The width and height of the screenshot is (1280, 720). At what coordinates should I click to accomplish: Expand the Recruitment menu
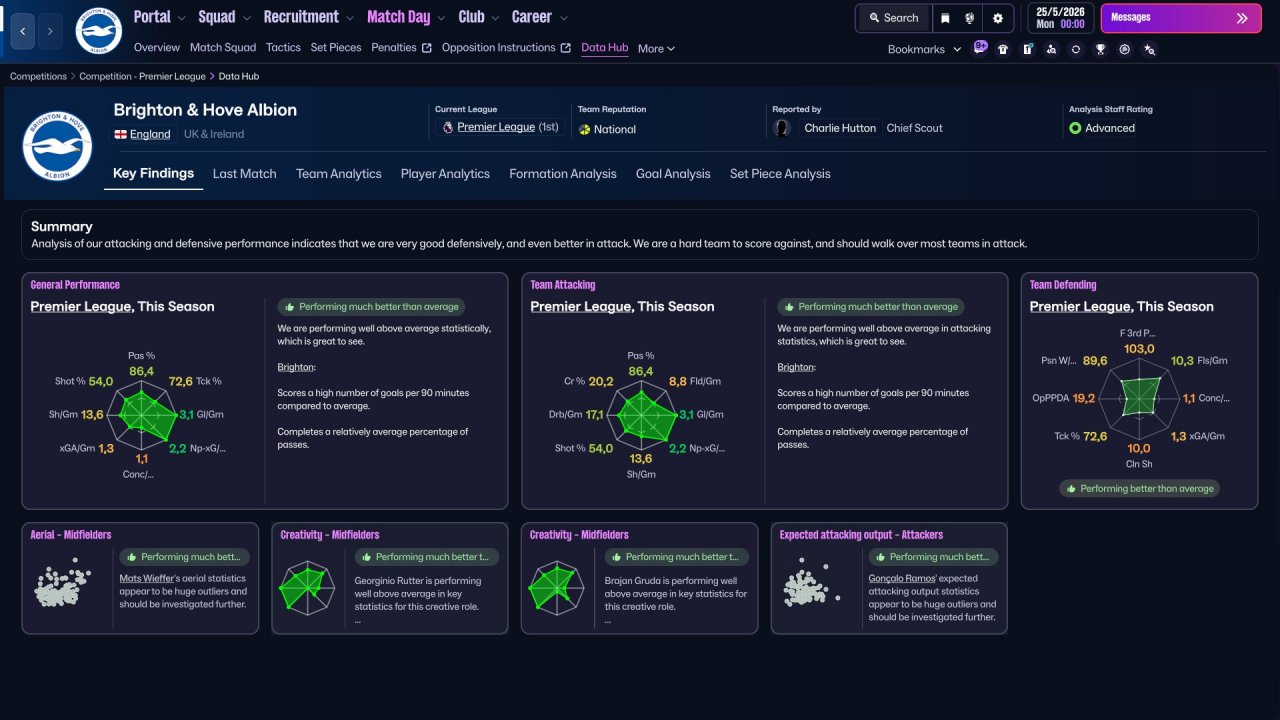coord(309,17)
